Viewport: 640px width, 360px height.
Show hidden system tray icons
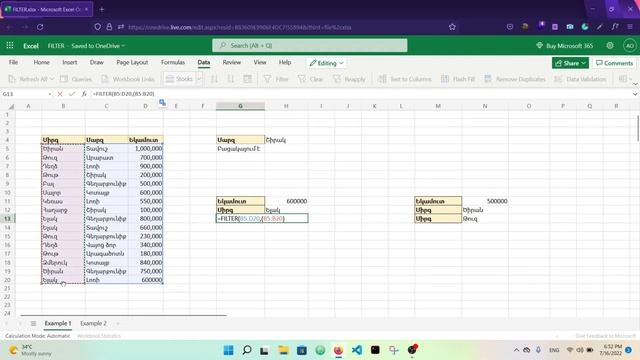coord(516,350)
